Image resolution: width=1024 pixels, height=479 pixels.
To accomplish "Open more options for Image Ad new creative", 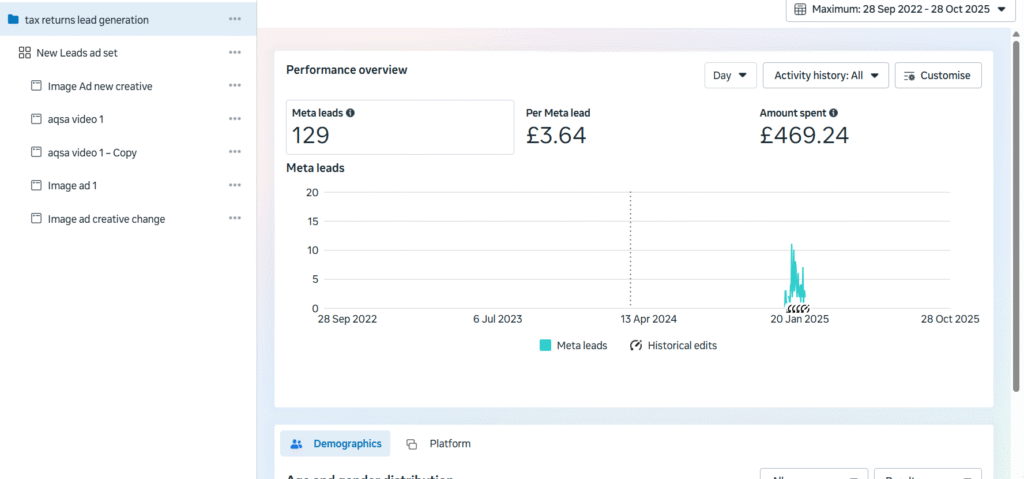I will 234,86.
